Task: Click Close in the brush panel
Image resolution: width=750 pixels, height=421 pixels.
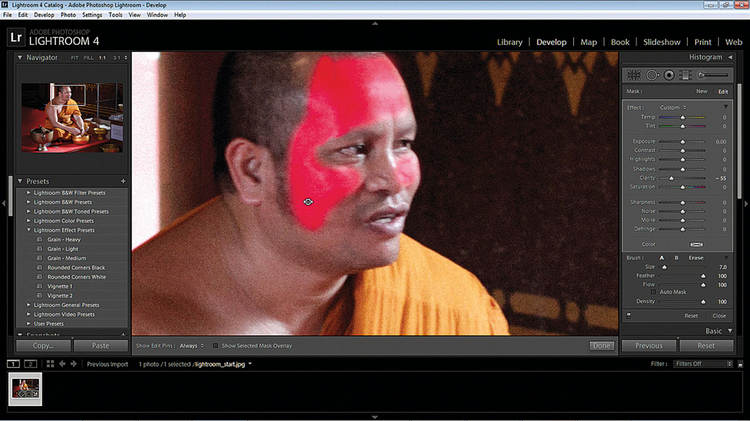Action: tap(719, 316)
